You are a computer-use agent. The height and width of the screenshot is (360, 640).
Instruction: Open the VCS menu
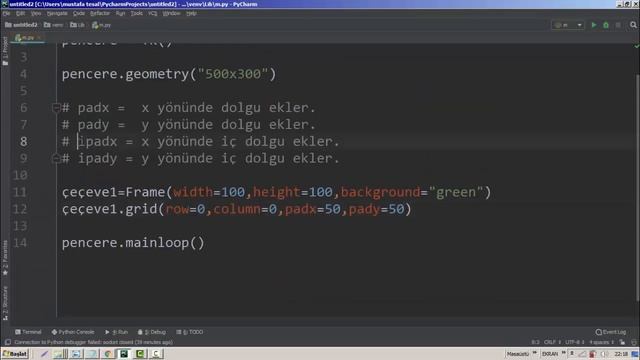point(153,13)
